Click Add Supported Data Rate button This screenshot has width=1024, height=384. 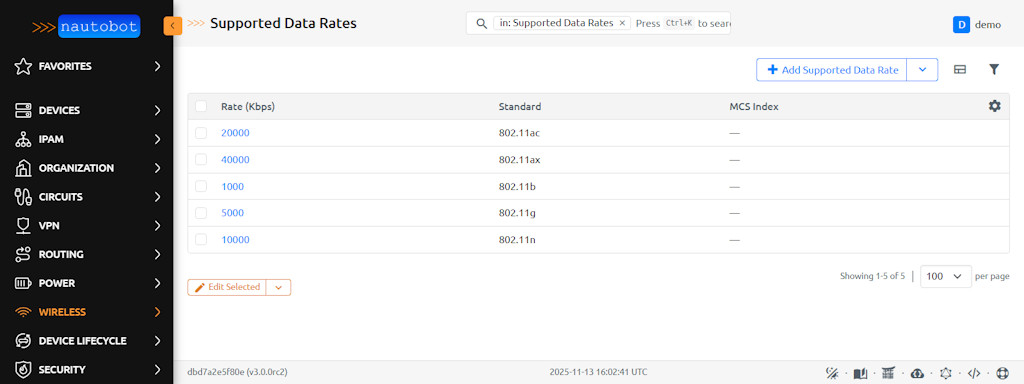tap(832, 70)
